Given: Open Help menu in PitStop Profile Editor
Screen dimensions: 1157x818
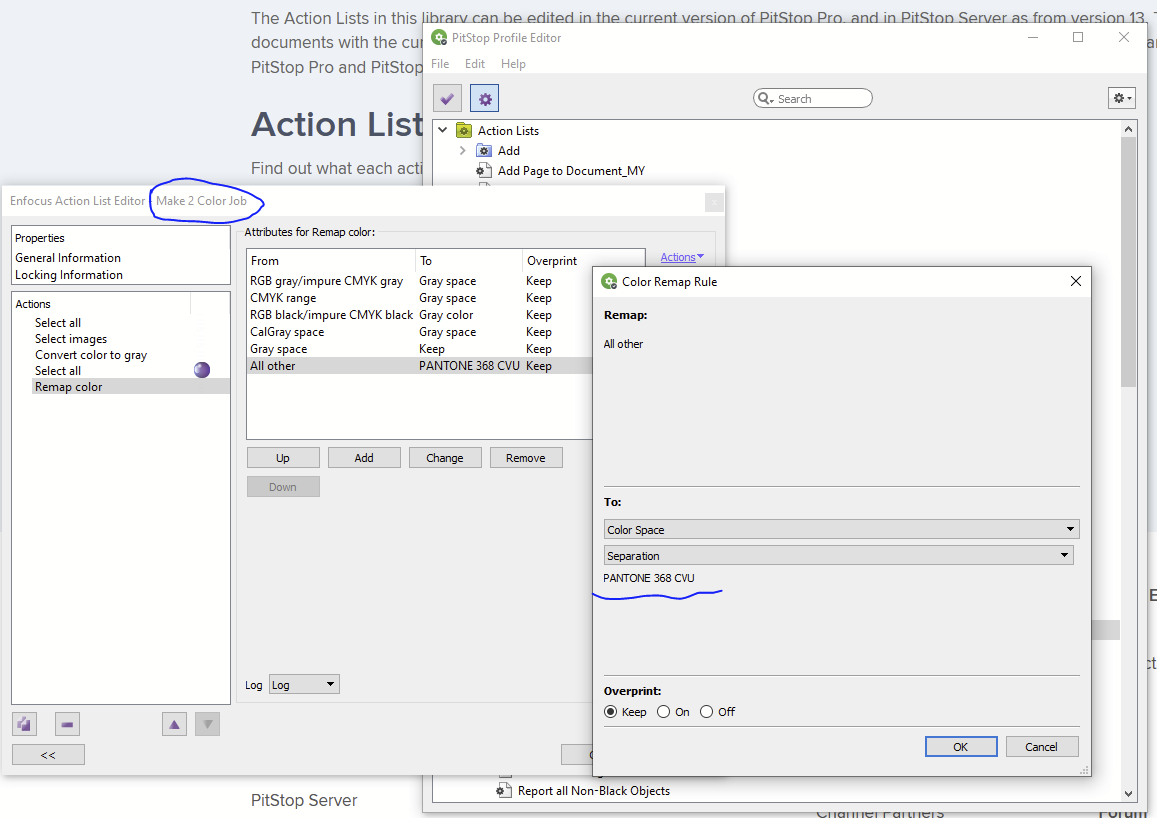Looking at the screenshot, I should [513, 63].
